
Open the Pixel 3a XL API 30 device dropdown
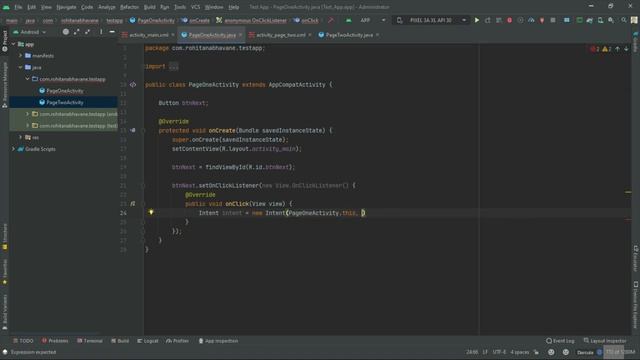[x=432, y=20]
